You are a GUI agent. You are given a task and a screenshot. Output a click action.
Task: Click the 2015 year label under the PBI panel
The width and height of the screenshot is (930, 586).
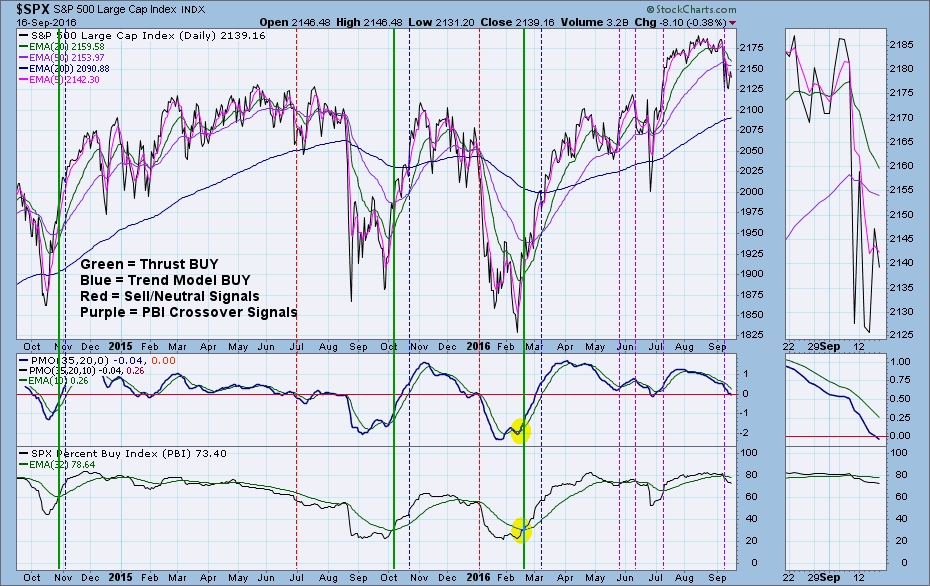click(x=120, y=577)
